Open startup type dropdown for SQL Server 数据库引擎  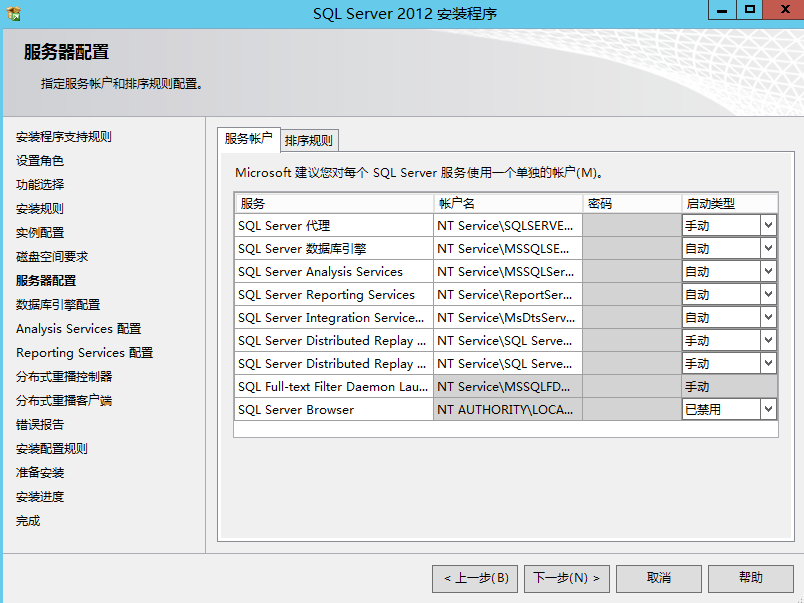click(x=766, y=248)
